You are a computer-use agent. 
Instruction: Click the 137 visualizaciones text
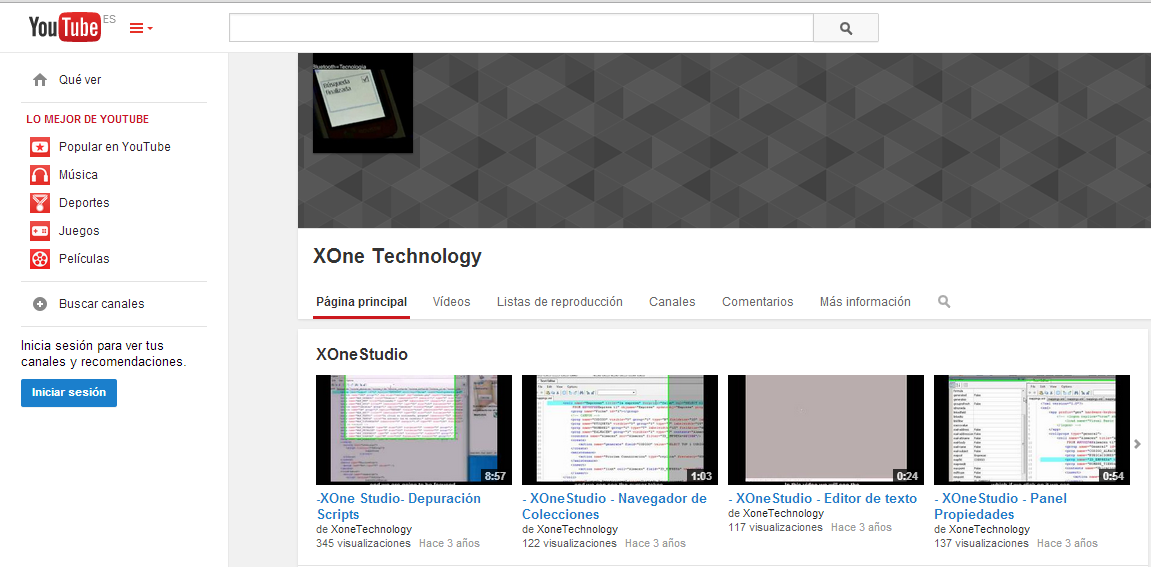[981, 543]
